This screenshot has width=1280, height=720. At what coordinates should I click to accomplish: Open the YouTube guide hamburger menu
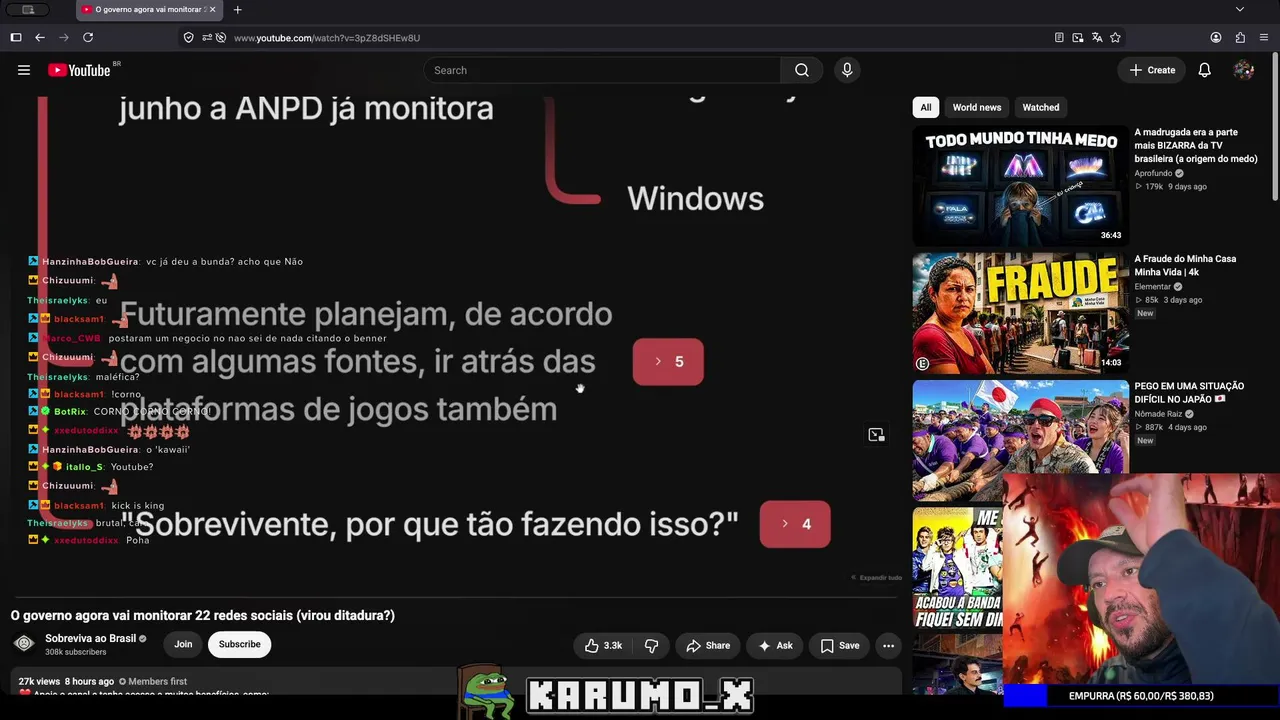(24, 70)
